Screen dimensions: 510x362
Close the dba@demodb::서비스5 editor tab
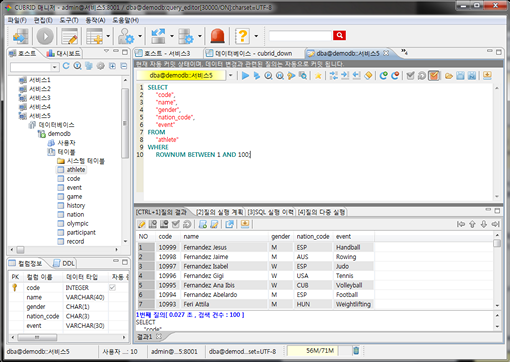coord(386,53)
